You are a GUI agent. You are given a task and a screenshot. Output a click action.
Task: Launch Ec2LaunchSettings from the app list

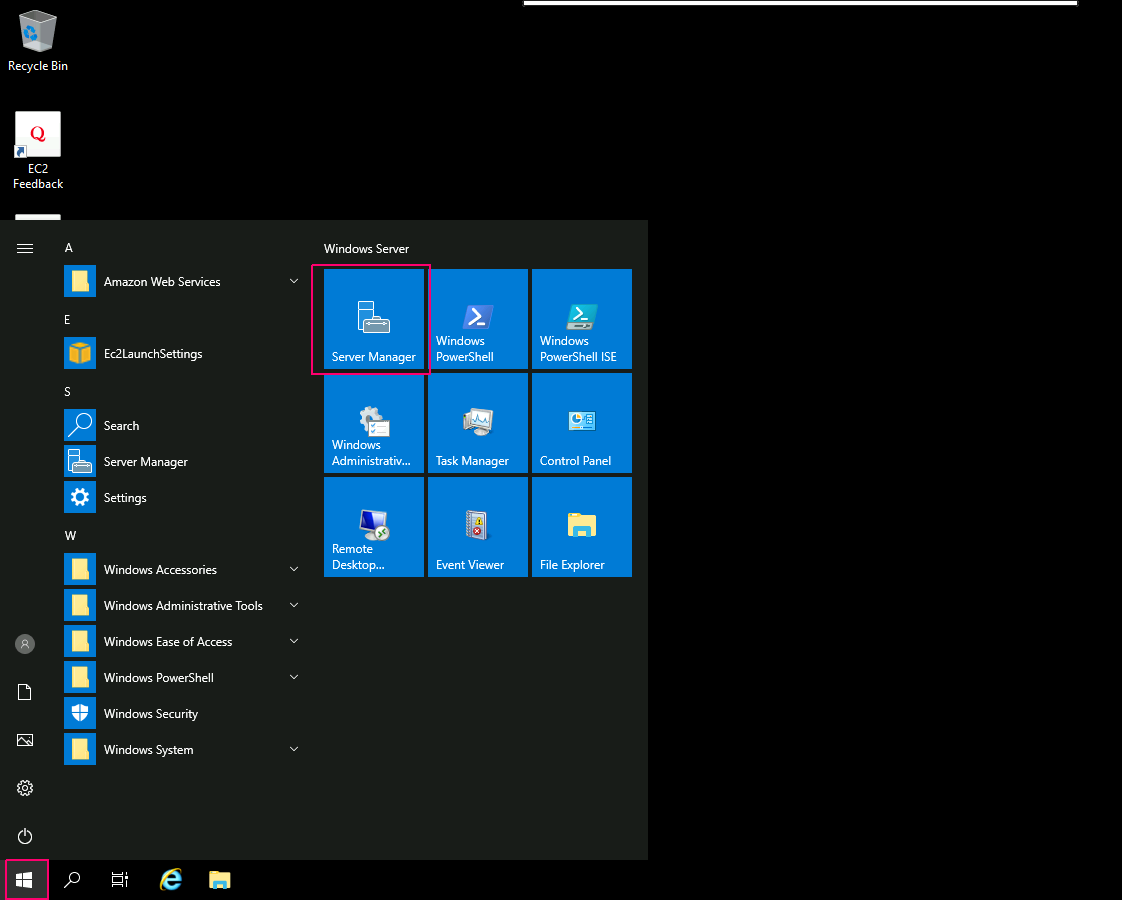[x=182, y=353]
